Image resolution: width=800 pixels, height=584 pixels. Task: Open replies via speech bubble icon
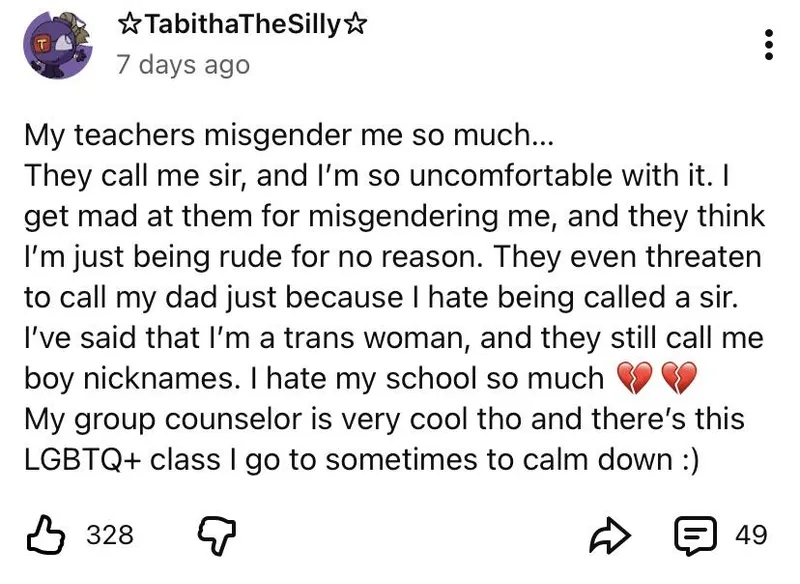(x=696, y=535)
